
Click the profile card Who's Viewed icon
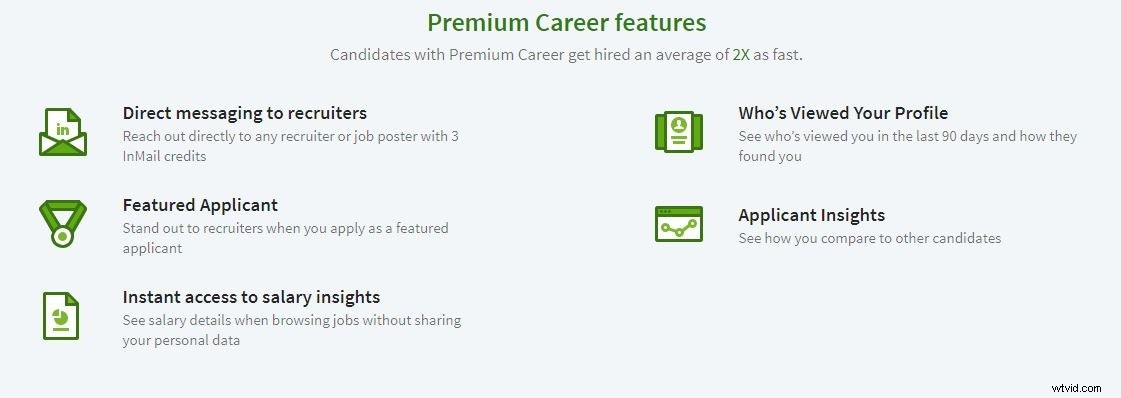click(678, 132)
